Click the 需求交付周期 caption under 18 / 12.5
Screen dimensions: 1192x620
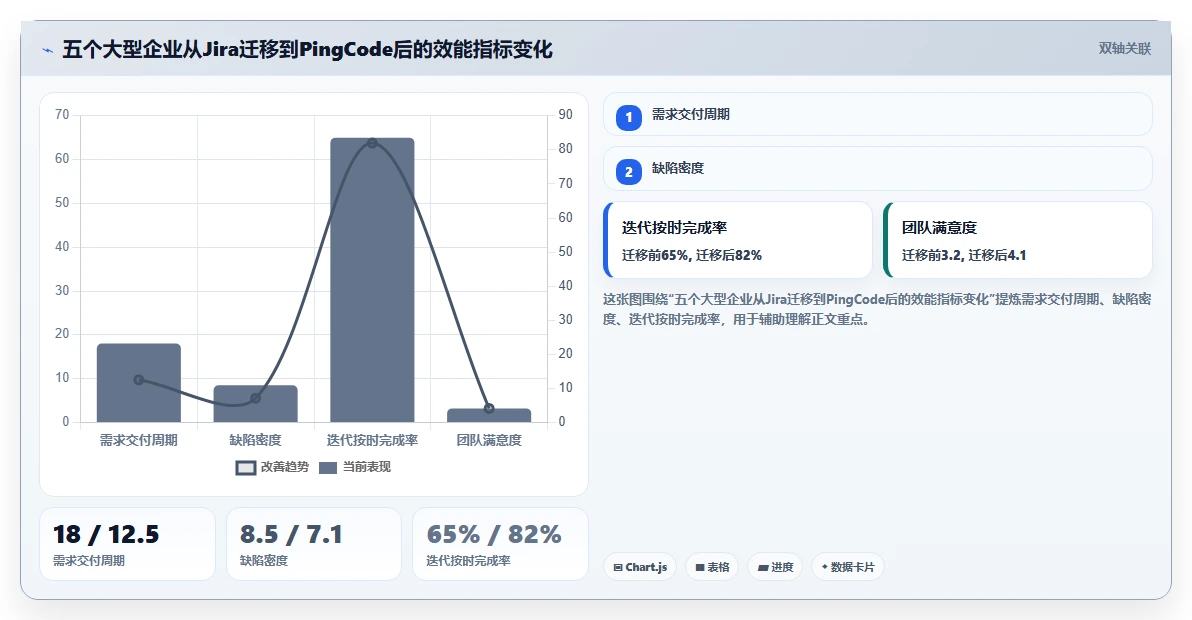[x=89, y=561]
